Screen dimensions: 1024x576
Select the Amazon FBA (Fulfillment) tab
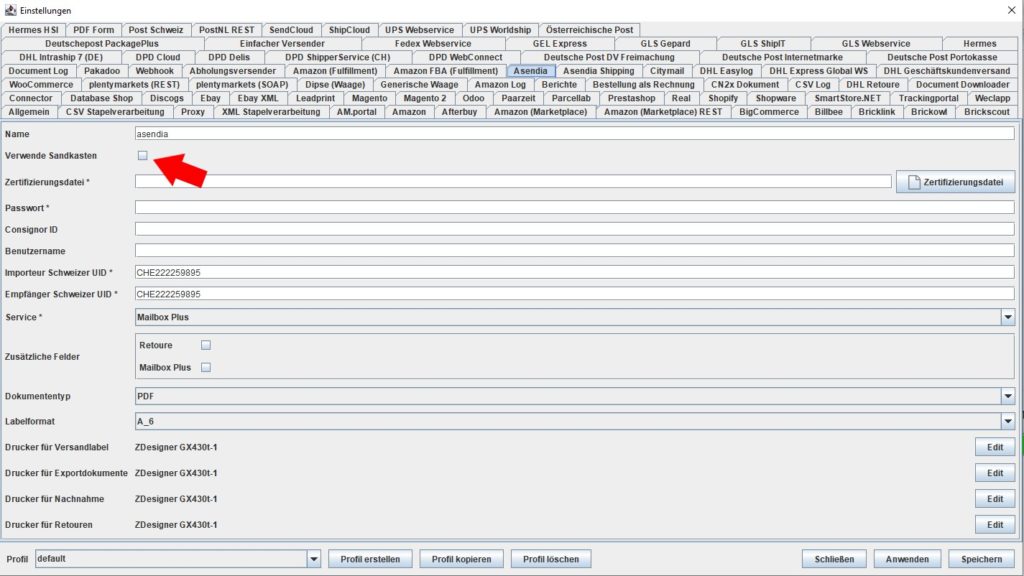(445, 71)
